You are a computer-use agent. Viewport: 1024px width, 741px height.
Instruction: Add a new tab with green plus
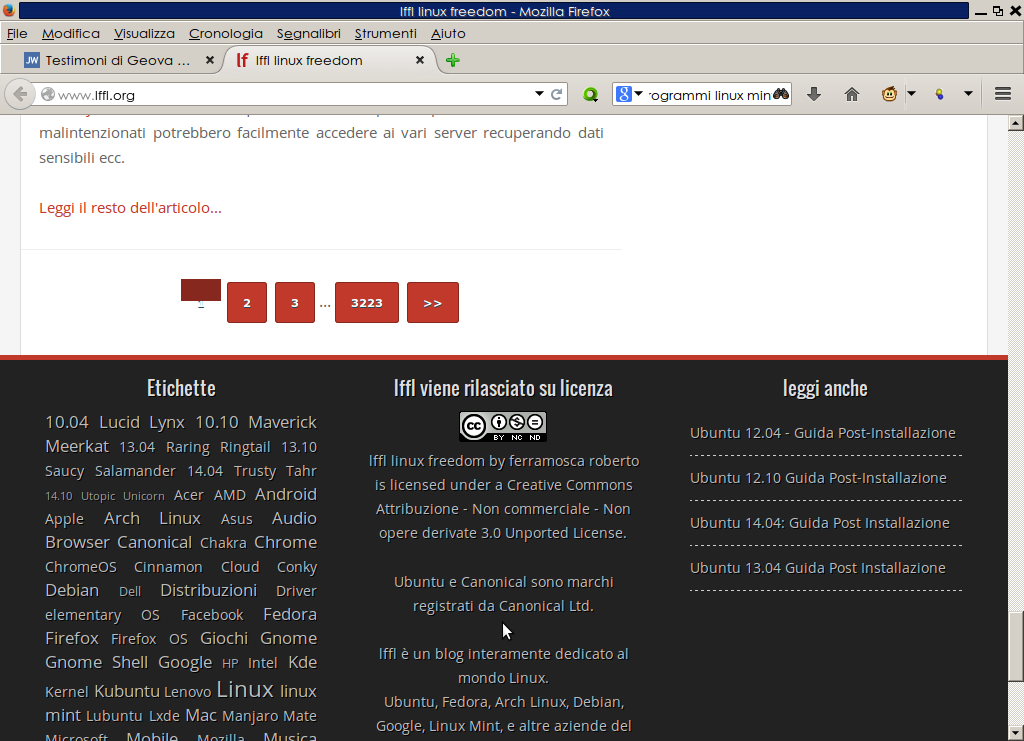pos(453,61)
